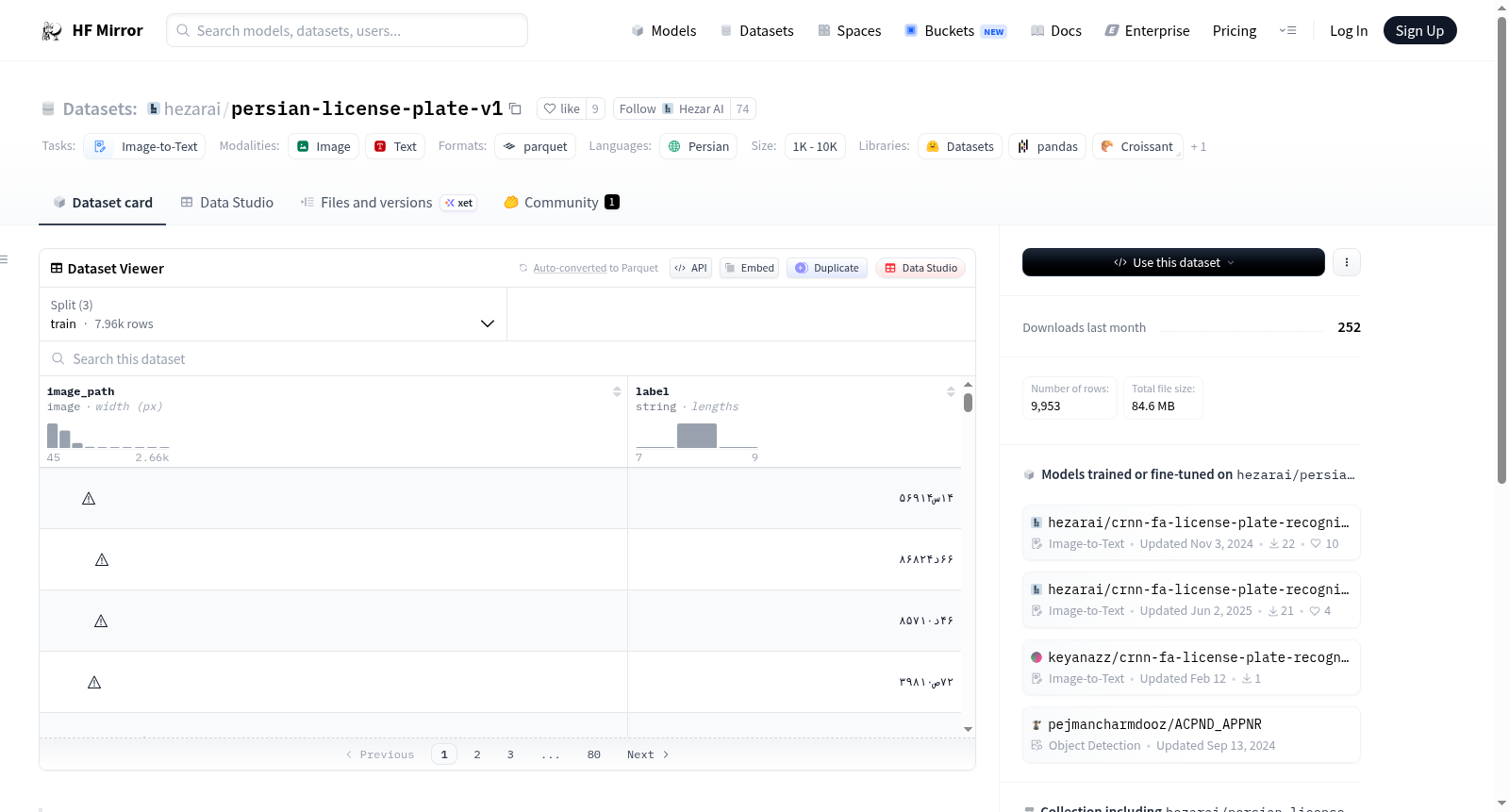Click the image_path width histogram
Viewport: 1509px width, 812px height.
pyautogui.click(x=108, y=436)
